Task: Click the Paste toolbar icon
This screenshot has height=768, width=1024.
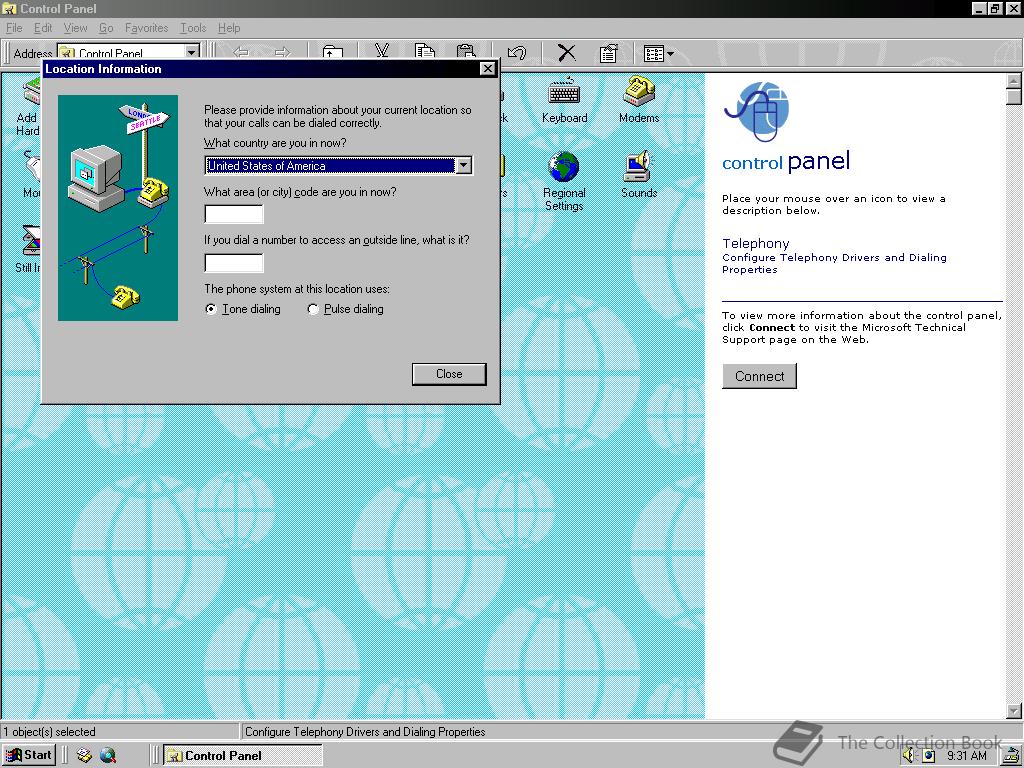Action: (x=465, y=52)
